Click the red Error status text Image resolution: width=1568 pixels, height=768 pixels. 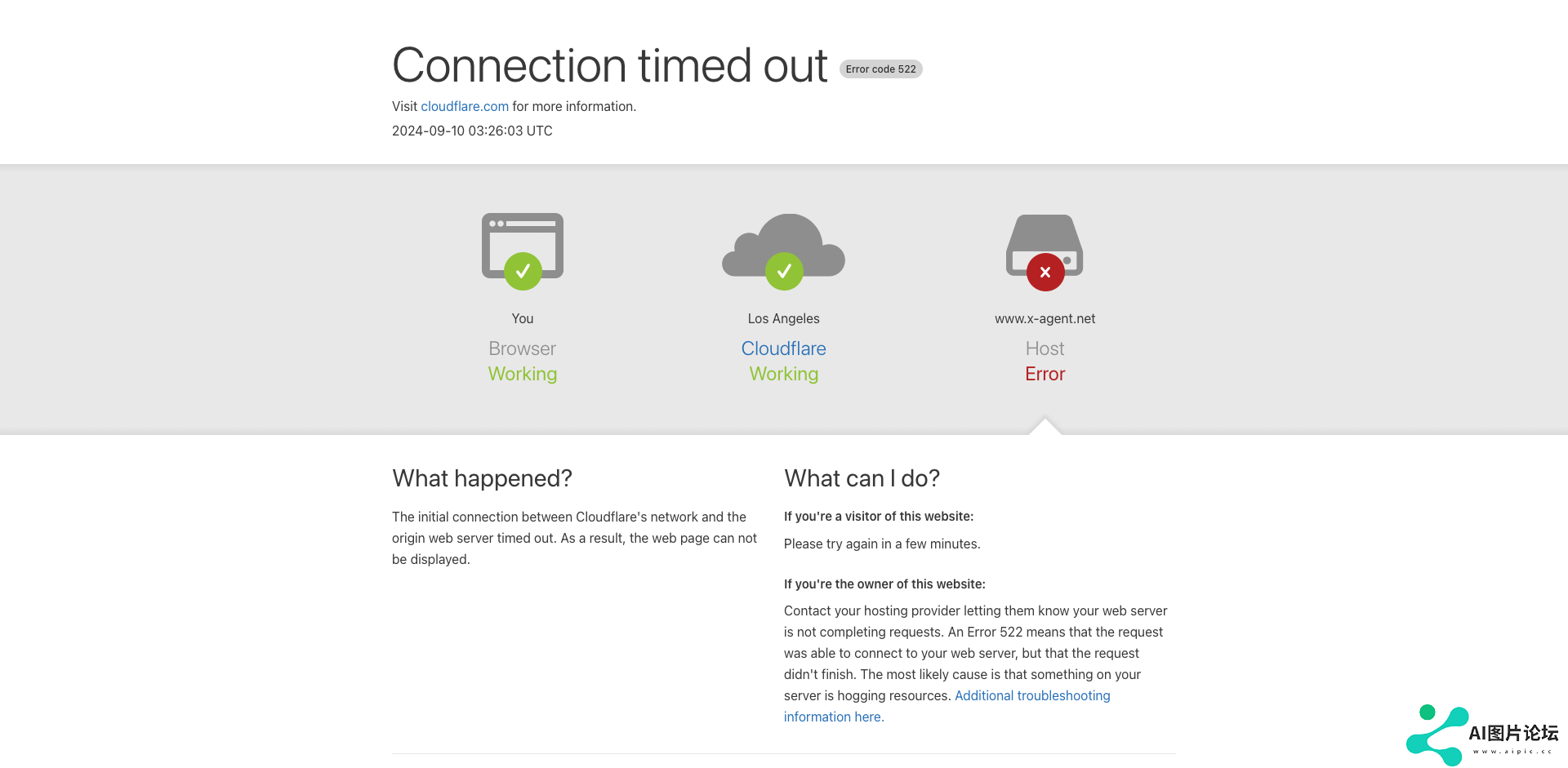1045,374
